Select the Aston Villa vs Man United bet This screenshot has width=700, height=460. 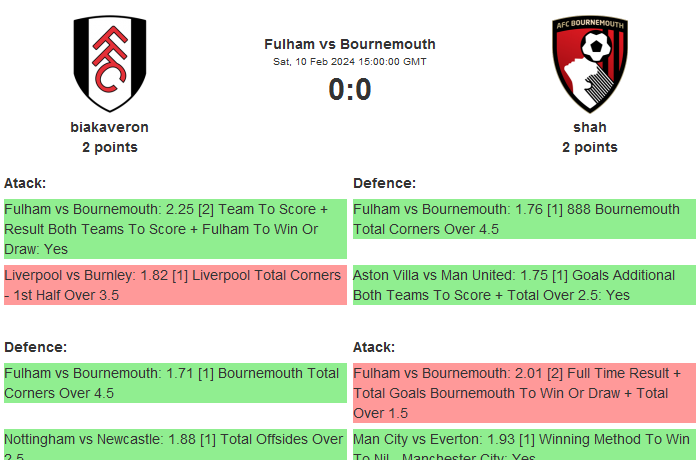[x=524, y=285]
